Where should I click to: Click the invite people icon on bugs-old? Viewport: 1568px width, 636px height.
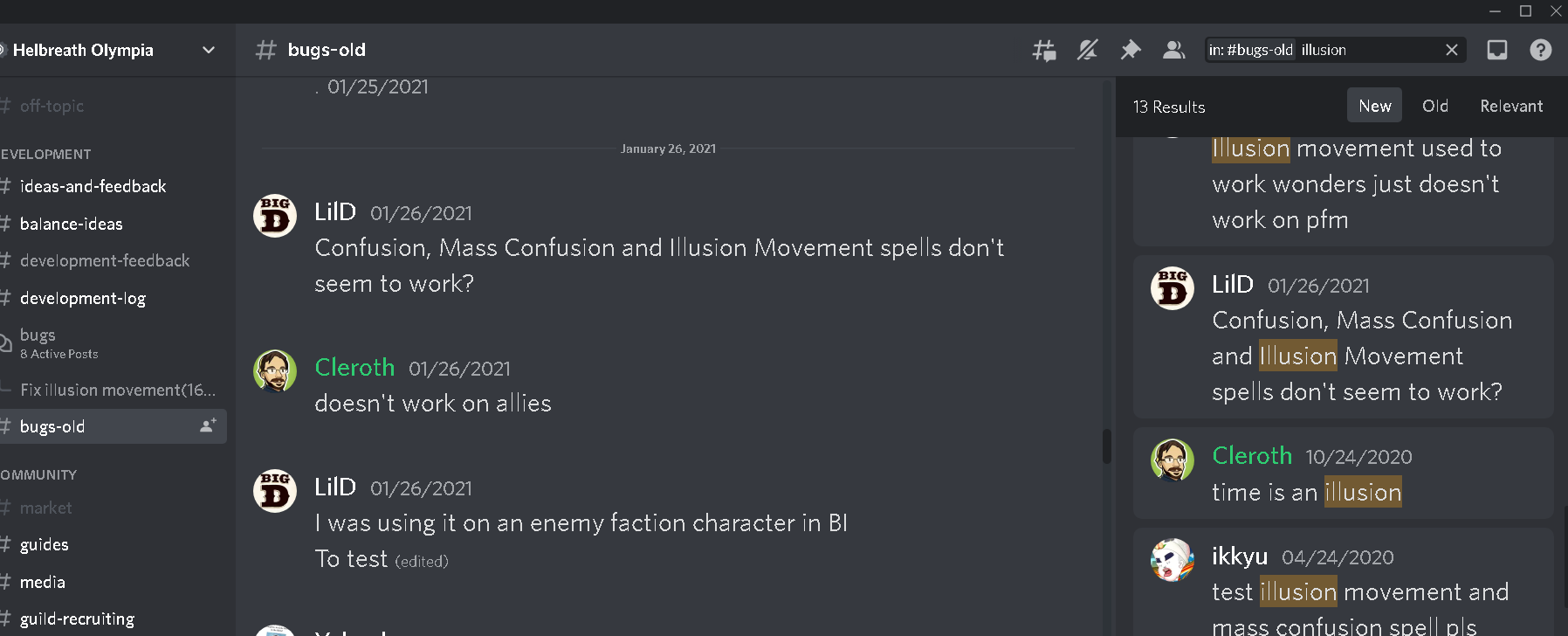pyautogui.click(x=208, y=426)
